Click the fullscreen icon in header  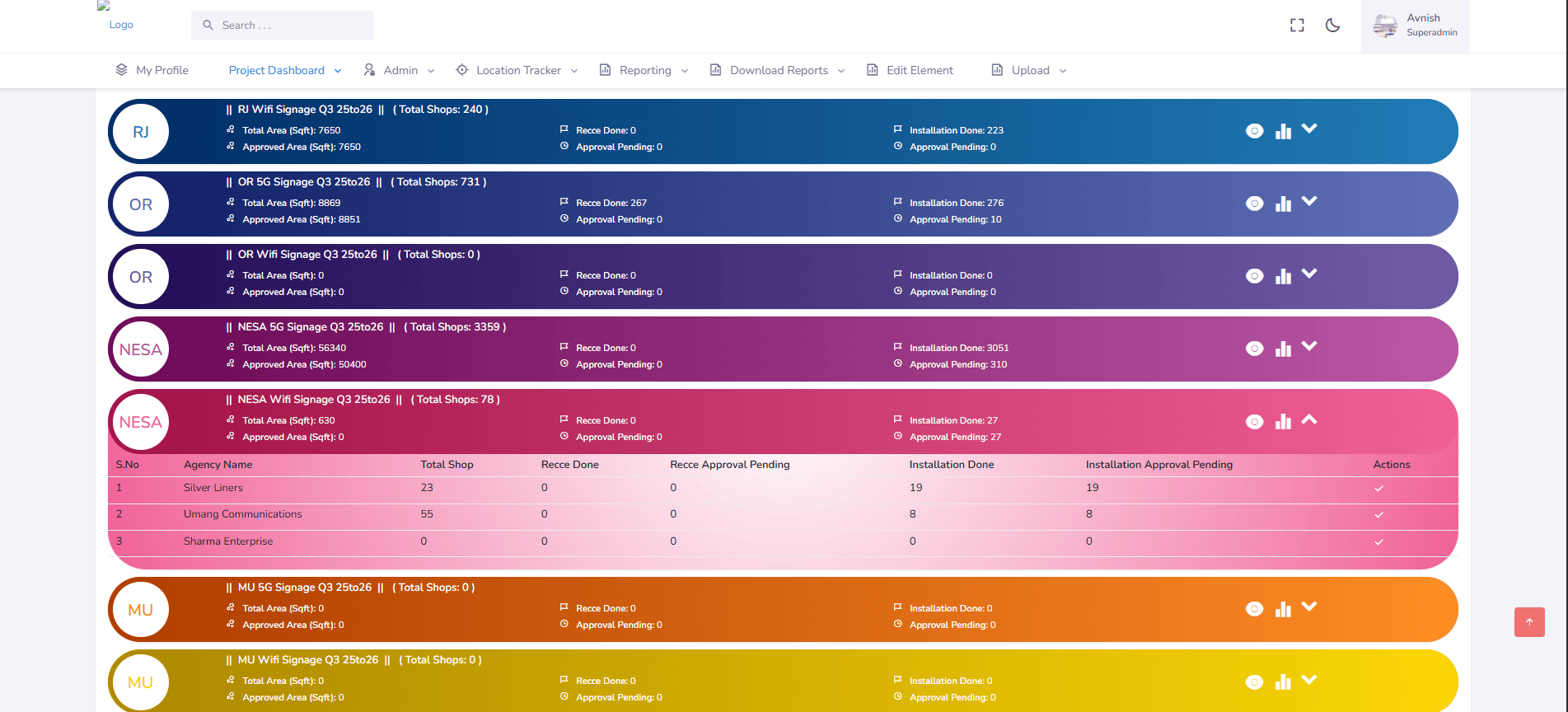point(1297,26)
